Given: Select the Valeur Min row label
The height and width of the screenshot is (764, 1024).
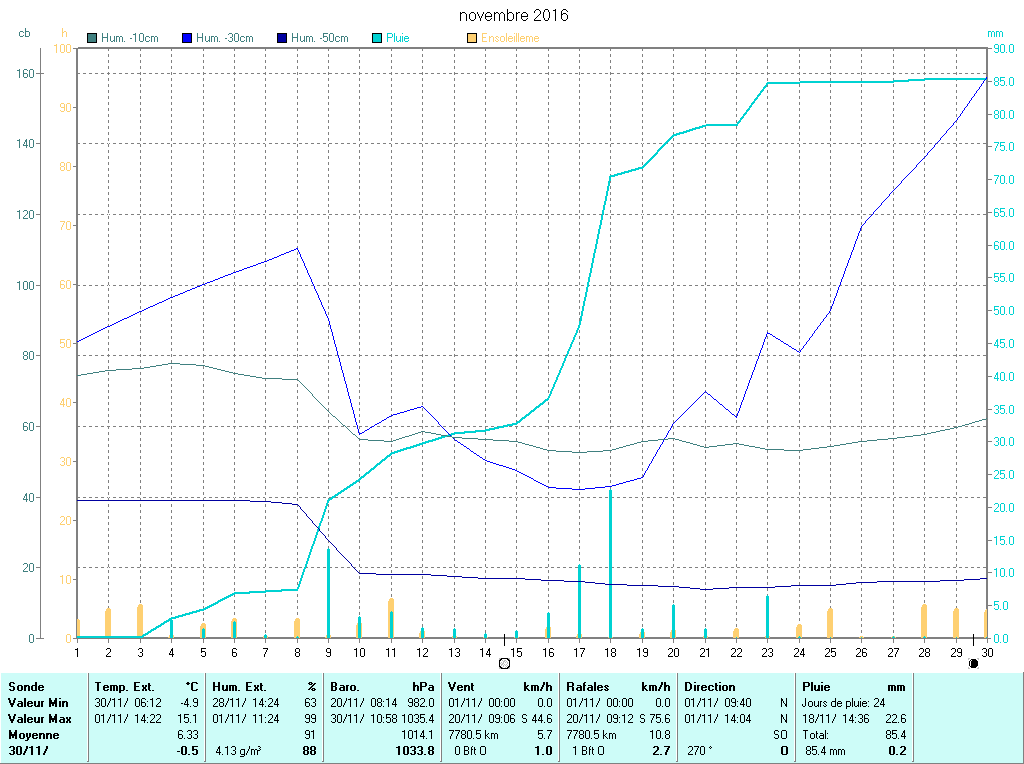Looking at the screenshot, I should [36, 703].
